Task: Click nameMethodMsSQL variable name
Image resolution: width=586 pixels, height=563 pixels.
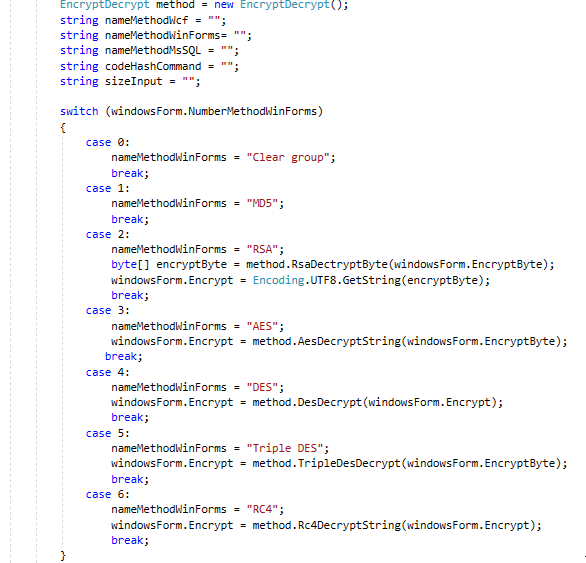Action: click(153, 50)
